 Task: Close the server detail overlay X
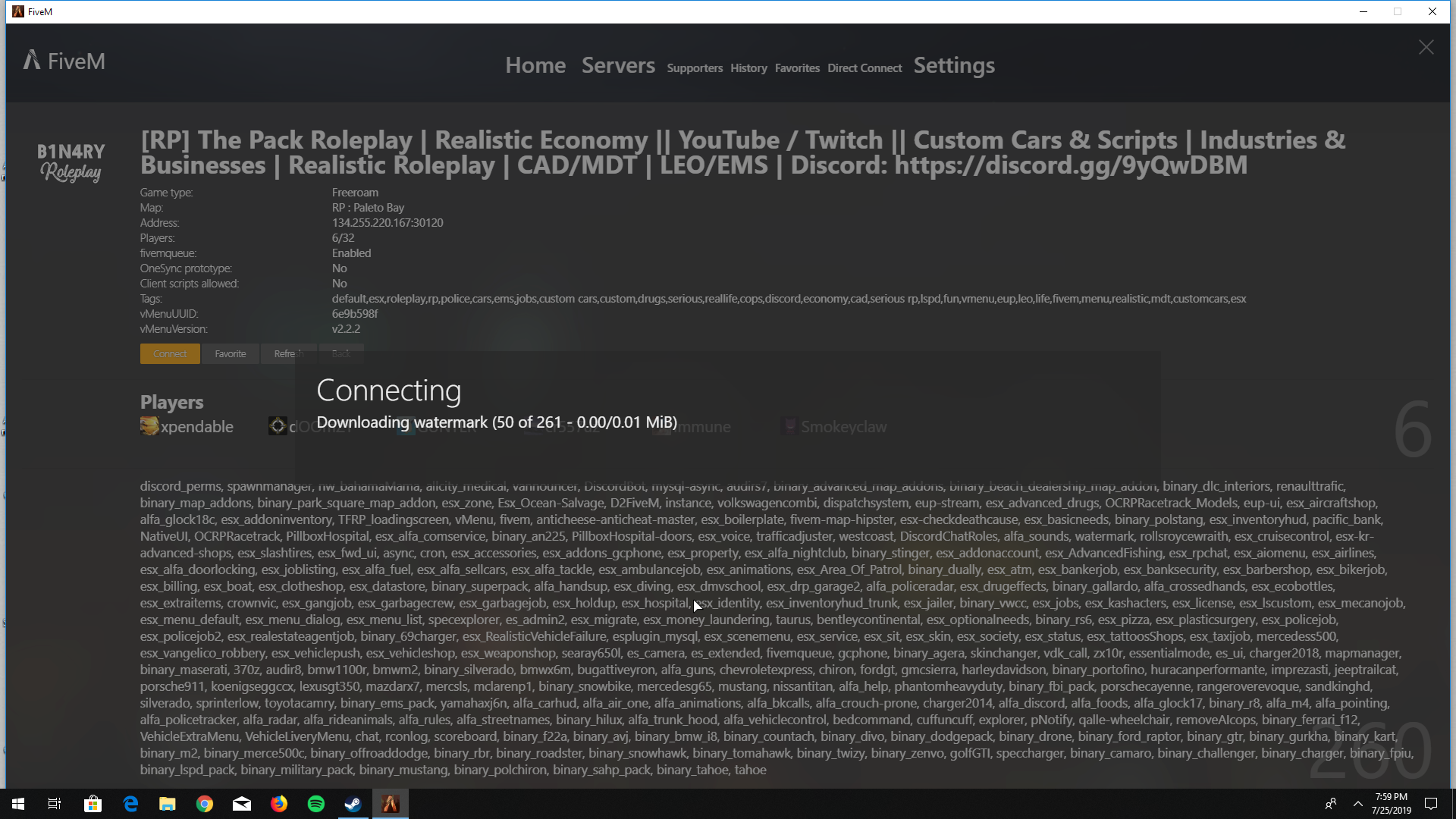tap(1426, 48)
